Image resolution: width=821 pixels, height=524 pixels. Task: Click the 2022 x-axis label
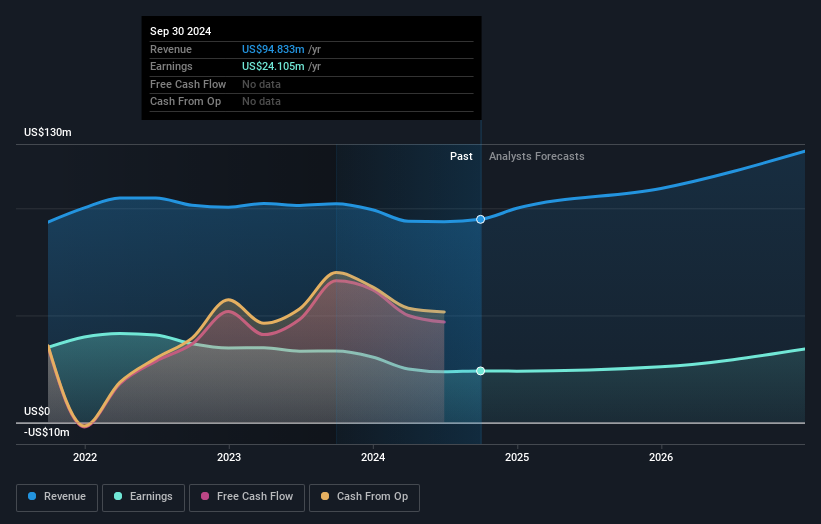(85, 458)
